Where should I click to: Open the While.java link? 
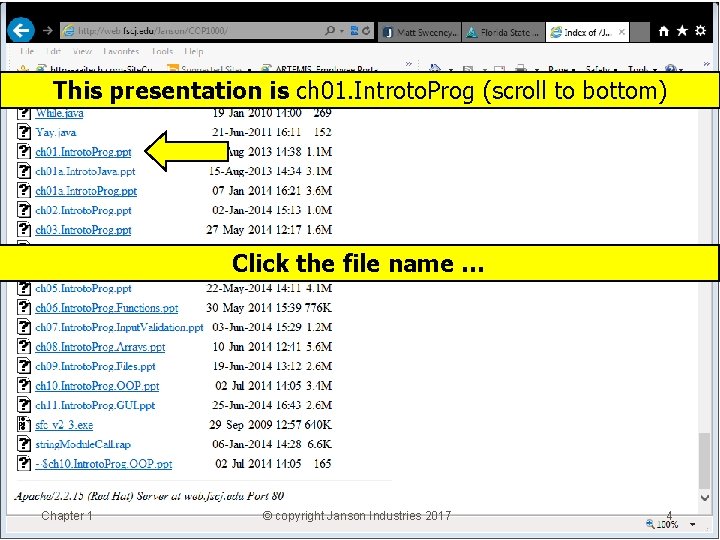pos(59,113)
